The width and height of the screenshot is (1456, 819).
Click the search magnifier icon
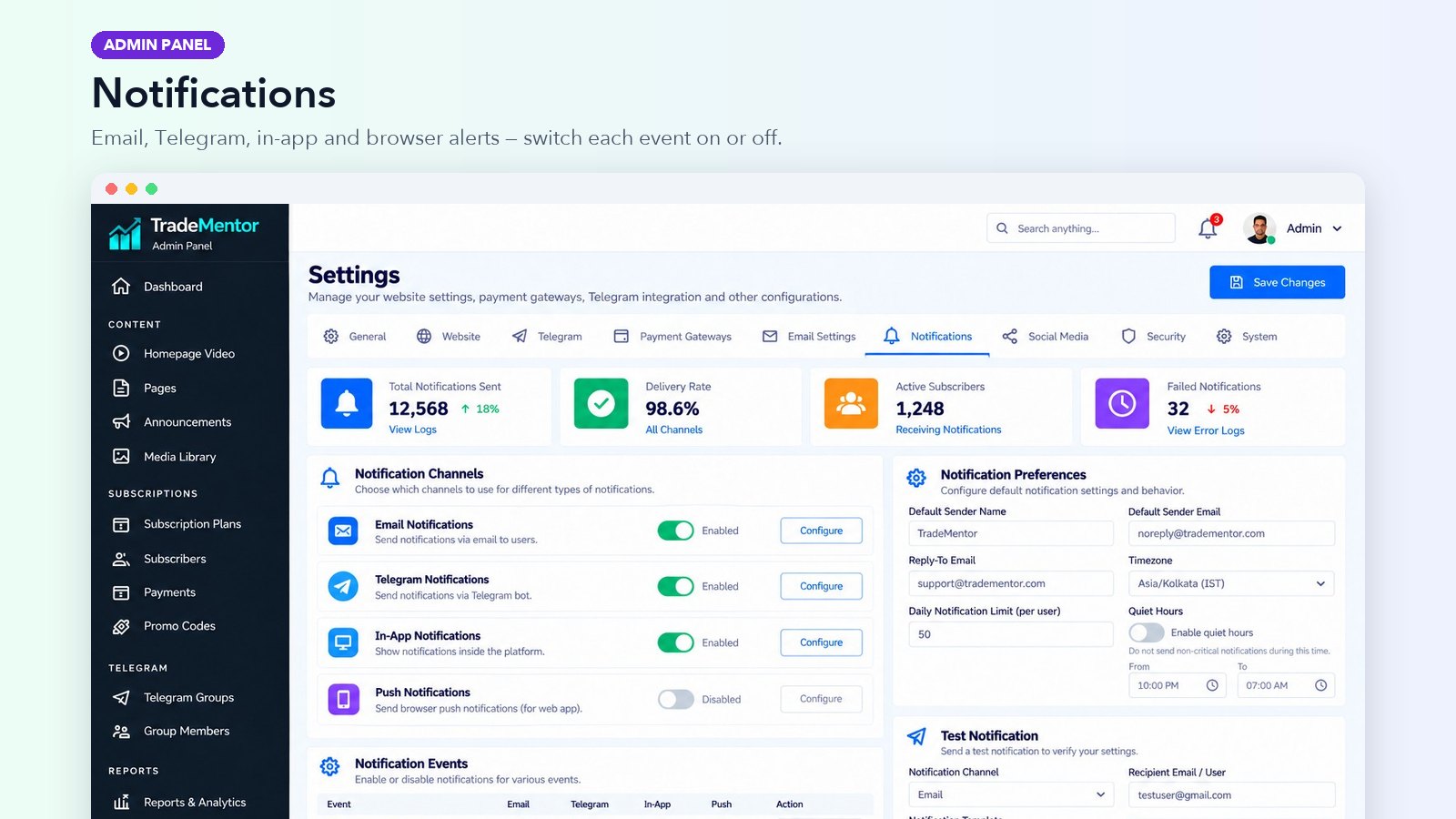(1002, 228)
